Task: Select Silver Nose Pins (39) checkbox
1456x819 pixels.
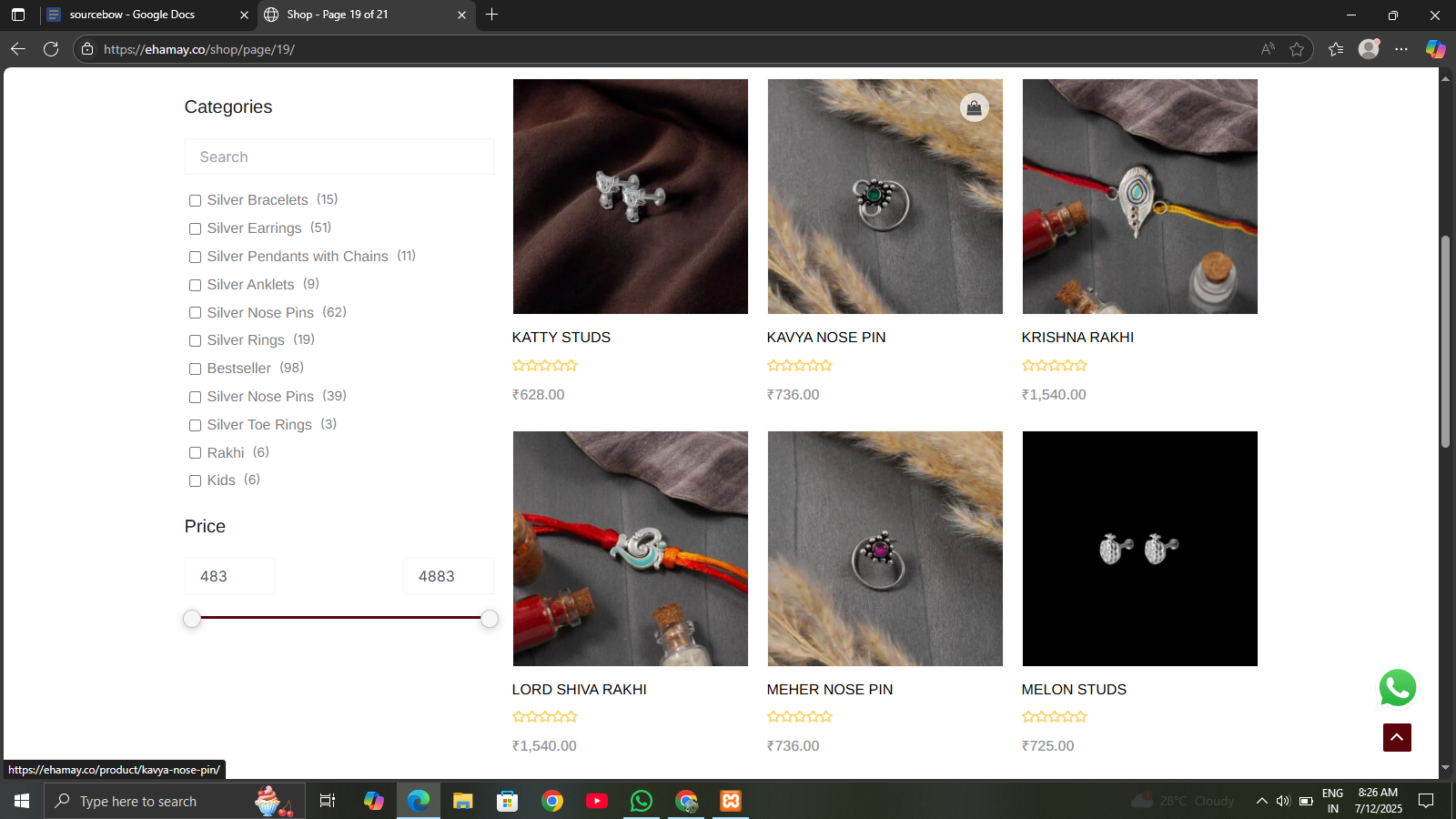Action: click(195, 397)
